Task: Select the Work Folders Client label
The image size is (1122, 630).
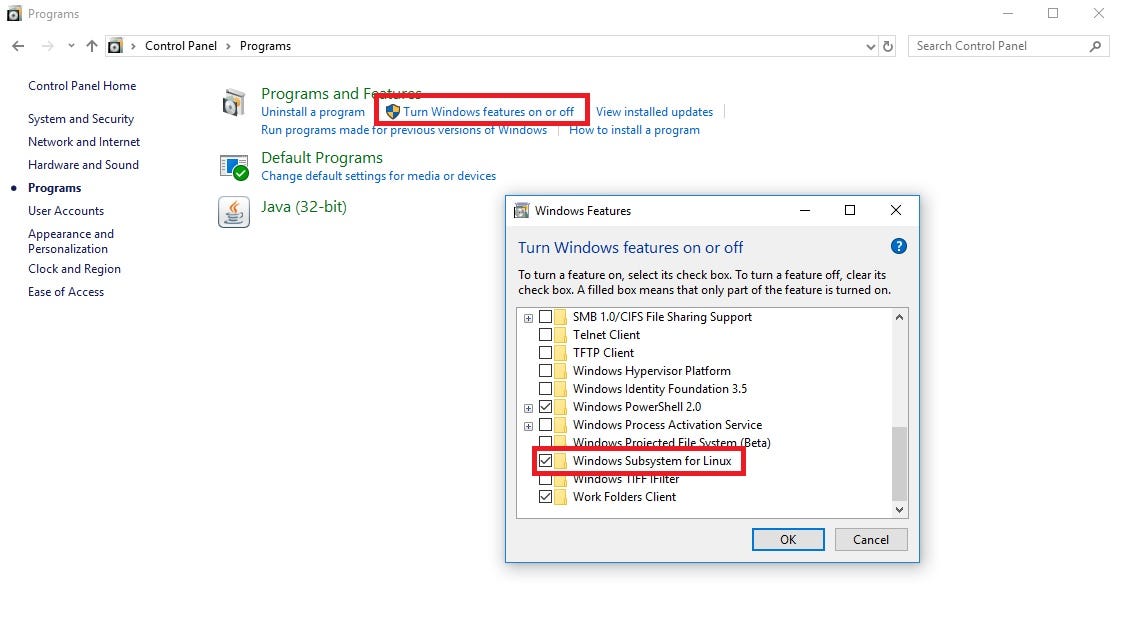Action: (x=624, y=496)
